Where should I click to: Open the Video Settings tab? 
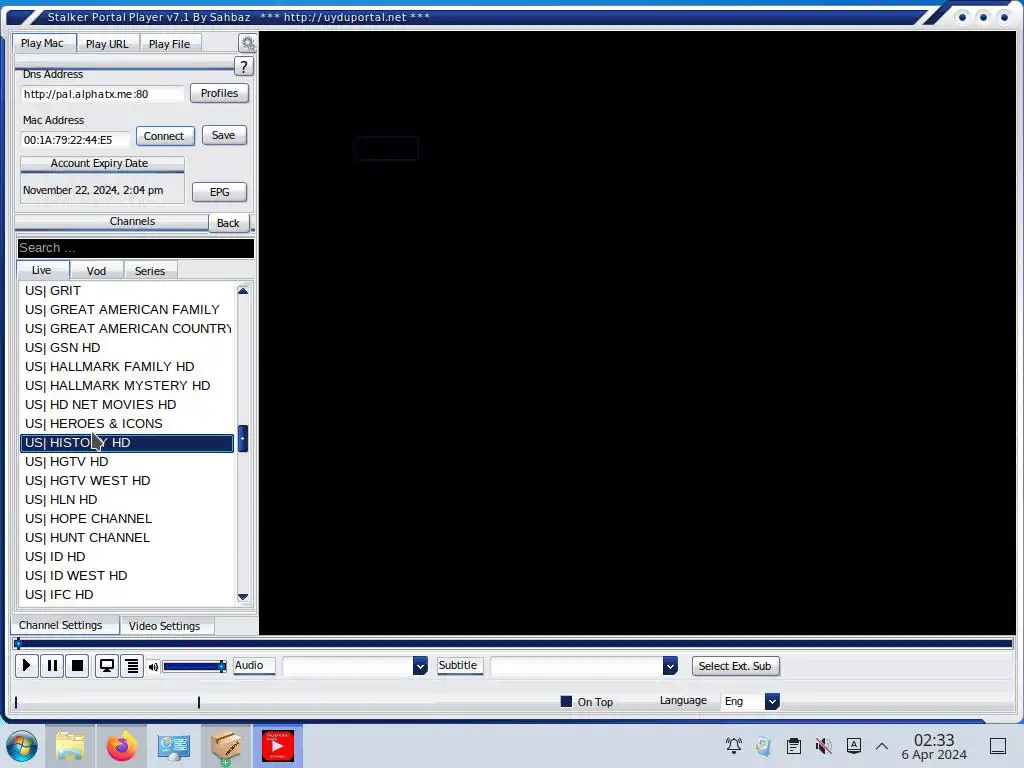[x=165, y=626]
